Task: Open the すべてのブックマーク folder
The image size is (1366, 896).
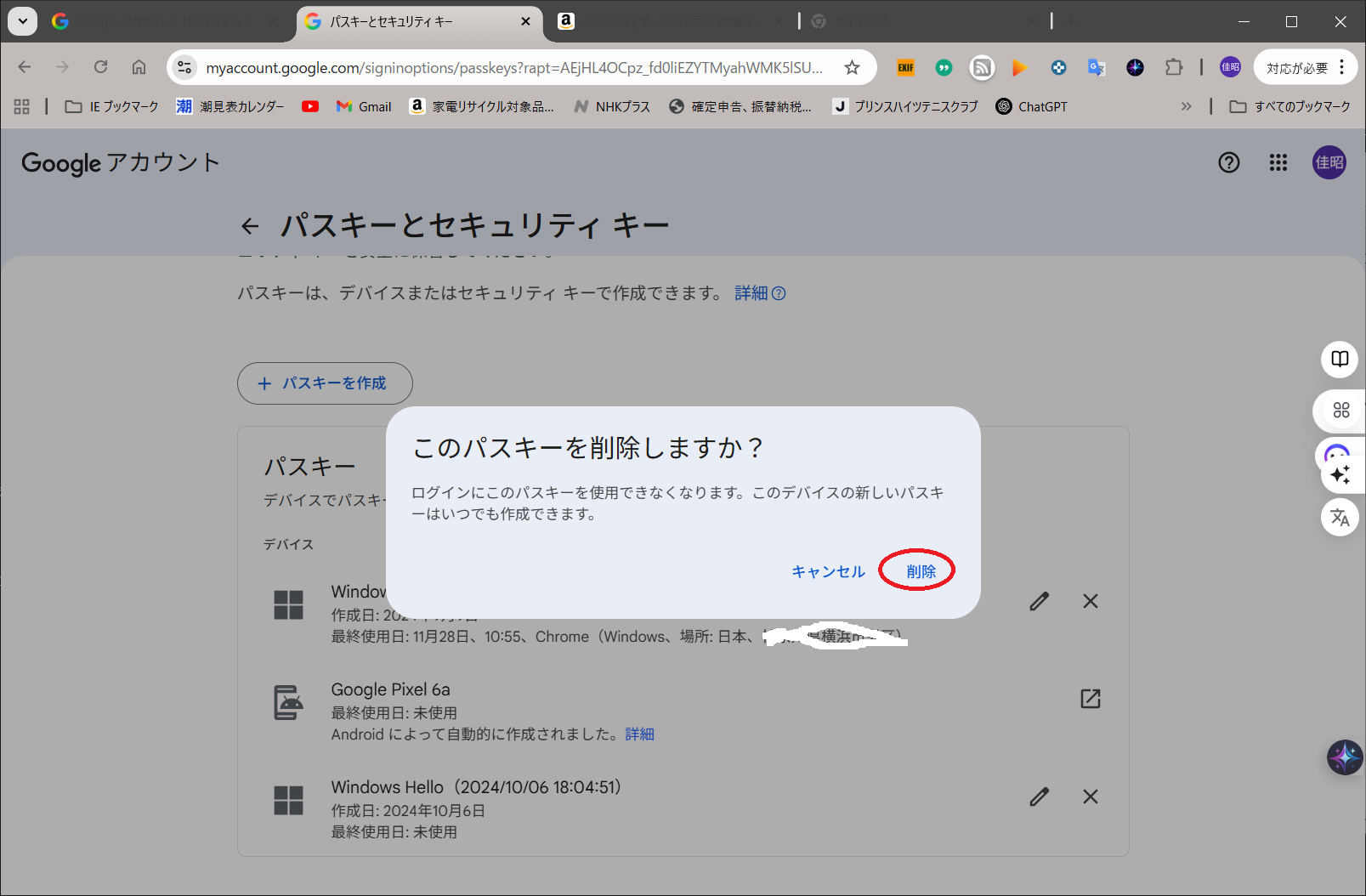Action: 1290,106
